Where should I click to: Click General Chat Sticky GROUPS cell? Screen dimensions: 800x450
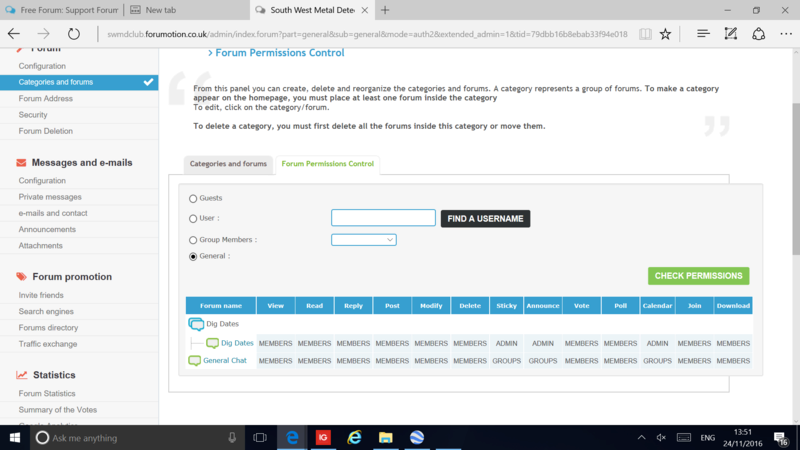[x=507, y=361]
